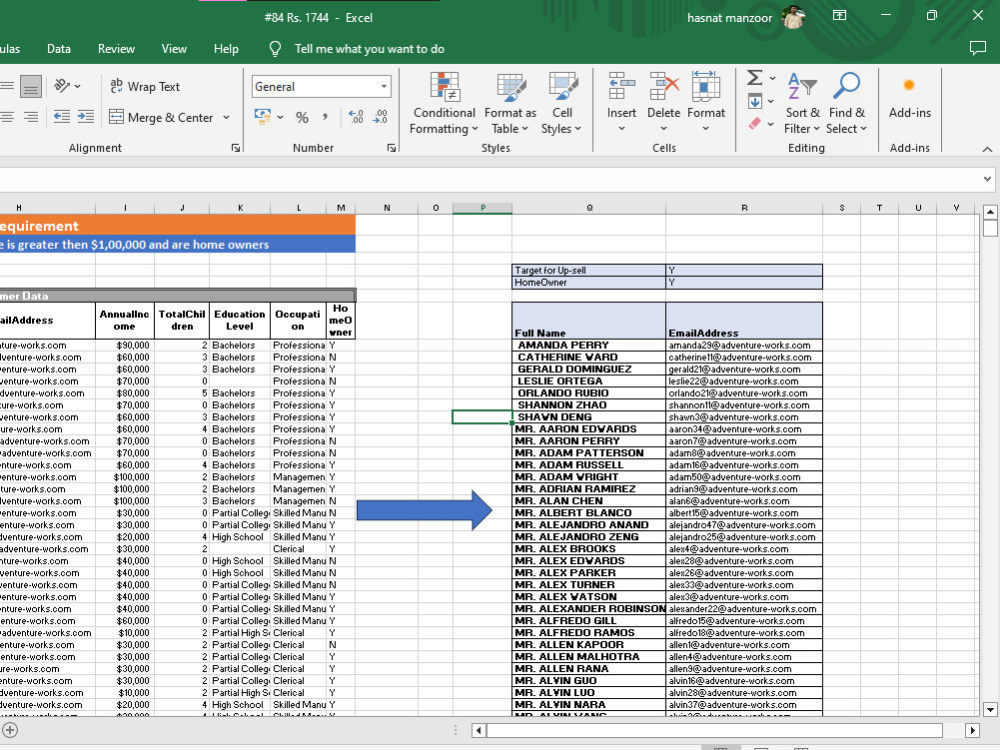Screen dimensions: 1000x750
Task: Open the Review ribbon tab
Action: [116, 49]
